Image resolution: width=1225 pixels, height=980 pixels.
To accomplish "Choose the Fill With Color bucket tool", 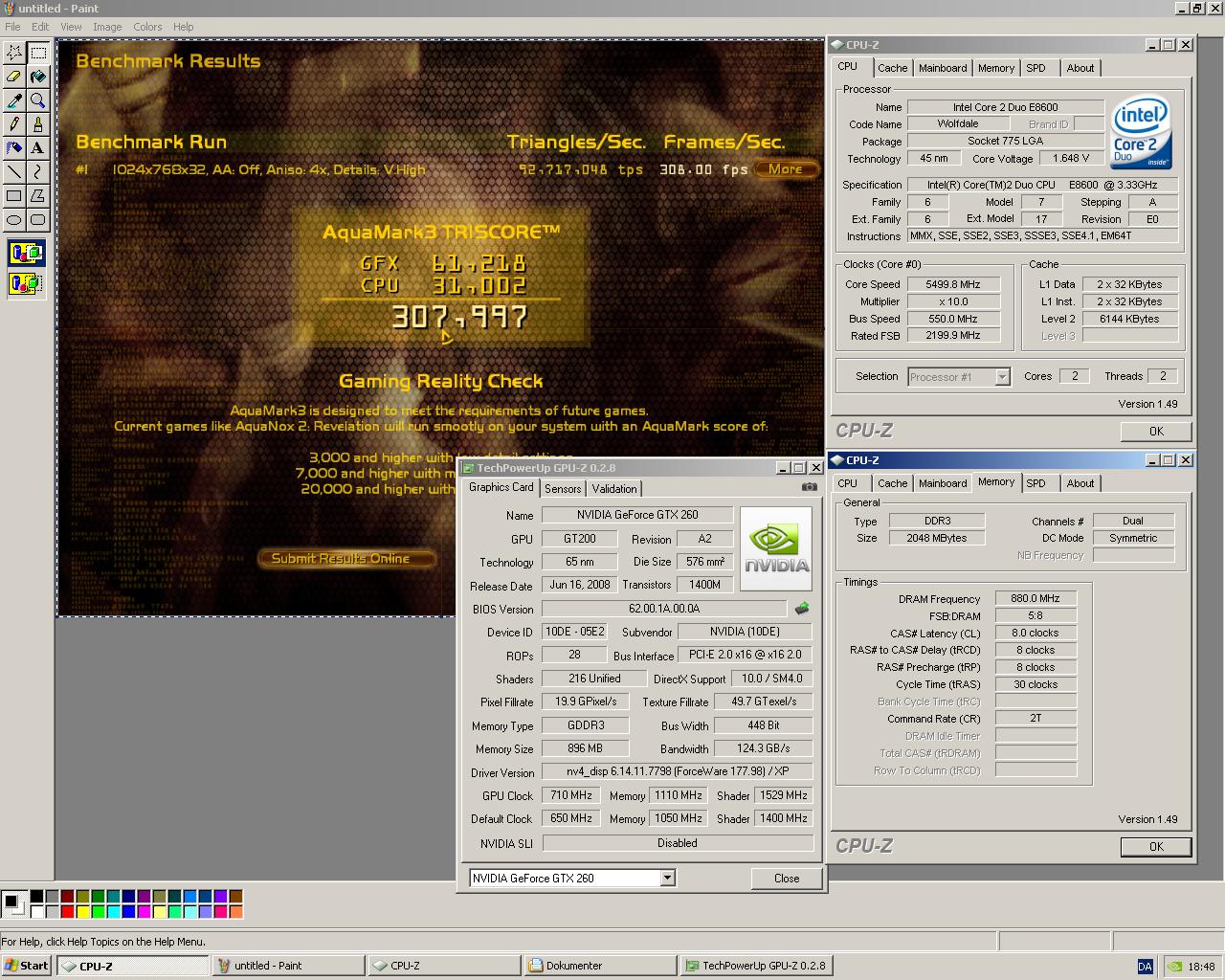I will 37,77.
